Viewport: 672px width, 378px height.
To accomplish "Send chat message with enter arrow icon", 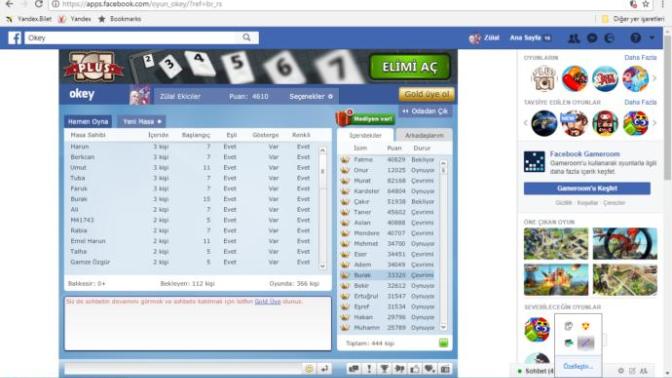I will point(324,369).
